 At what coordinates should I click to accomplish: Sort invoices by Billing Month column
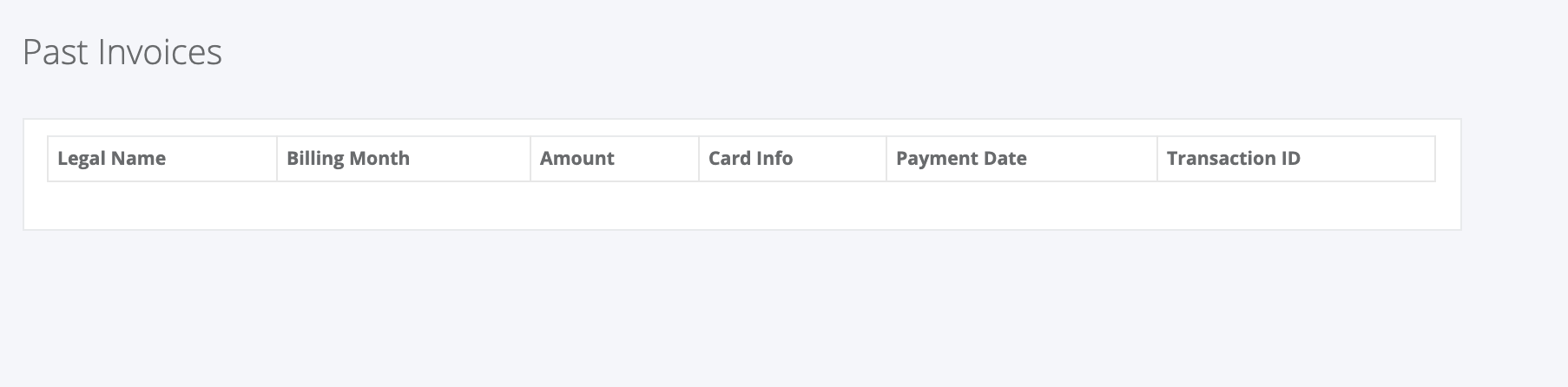pos(404,159)
